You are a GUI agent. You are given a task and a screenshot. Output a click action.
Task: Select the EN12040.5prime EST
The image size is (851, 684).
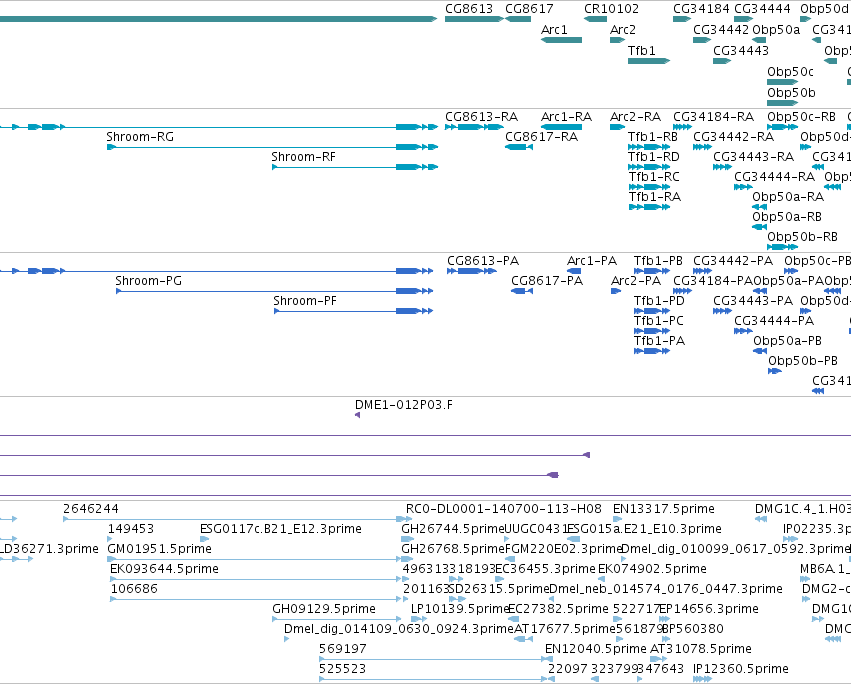tap(550, 658)
